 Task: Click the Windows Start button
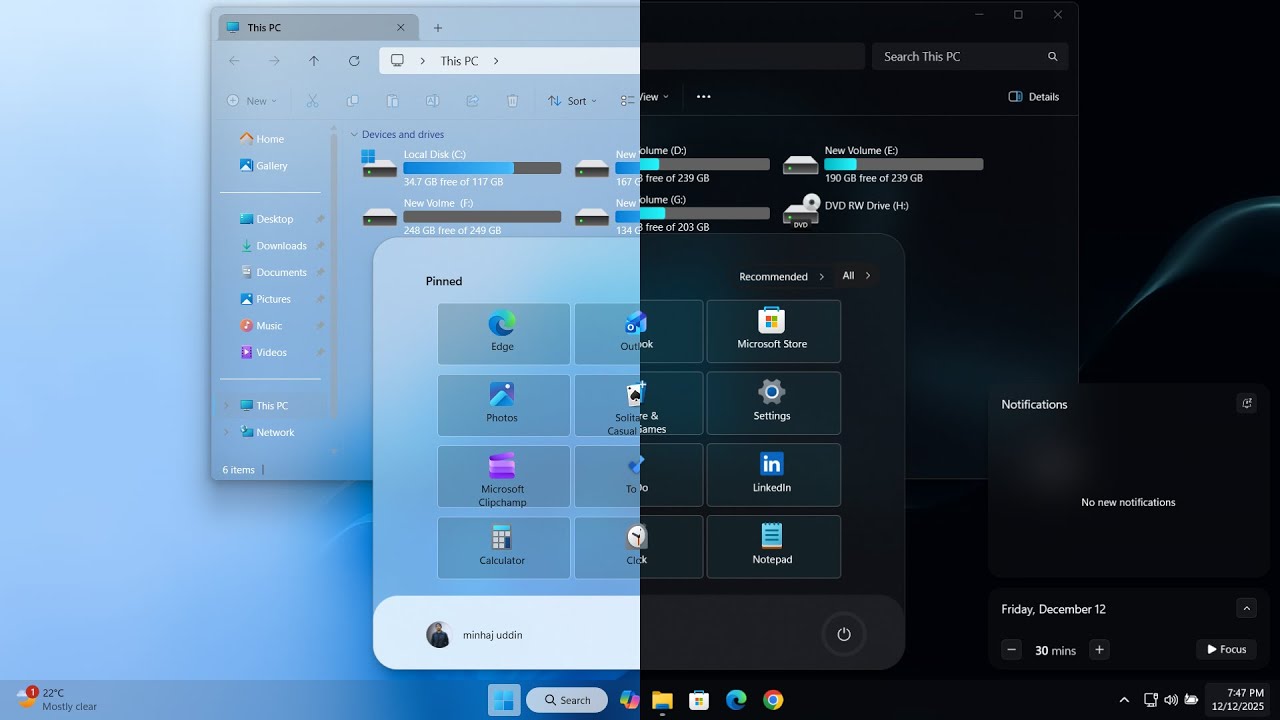504,700
